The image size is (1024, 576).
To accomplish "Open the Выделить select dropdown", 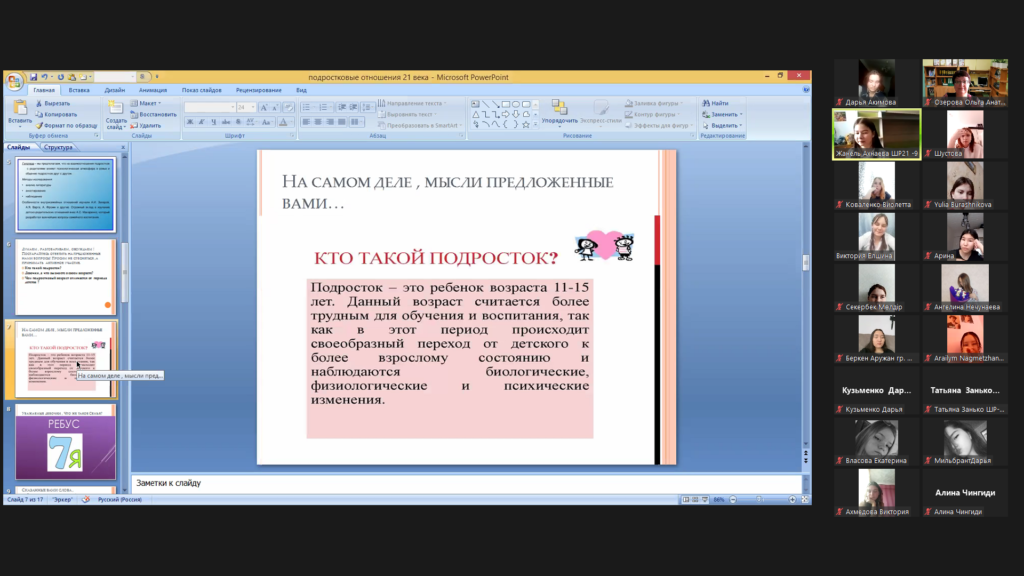I will click(722, 125).
